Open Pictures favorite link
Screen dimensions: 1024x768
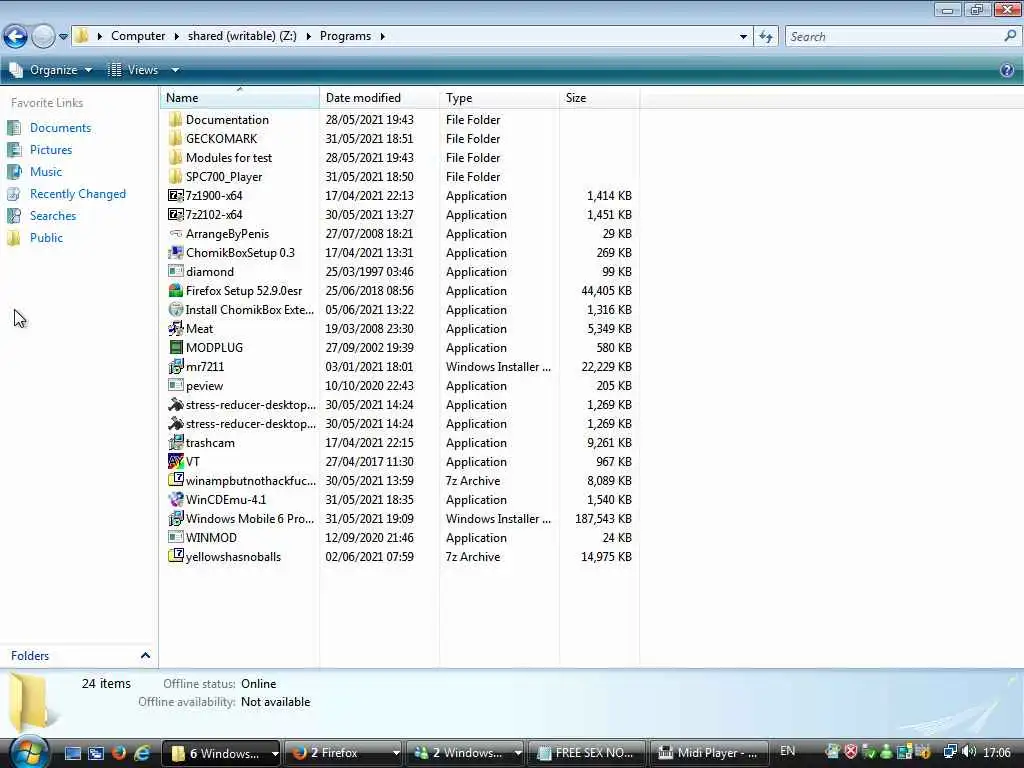click(x=51, y=150)
